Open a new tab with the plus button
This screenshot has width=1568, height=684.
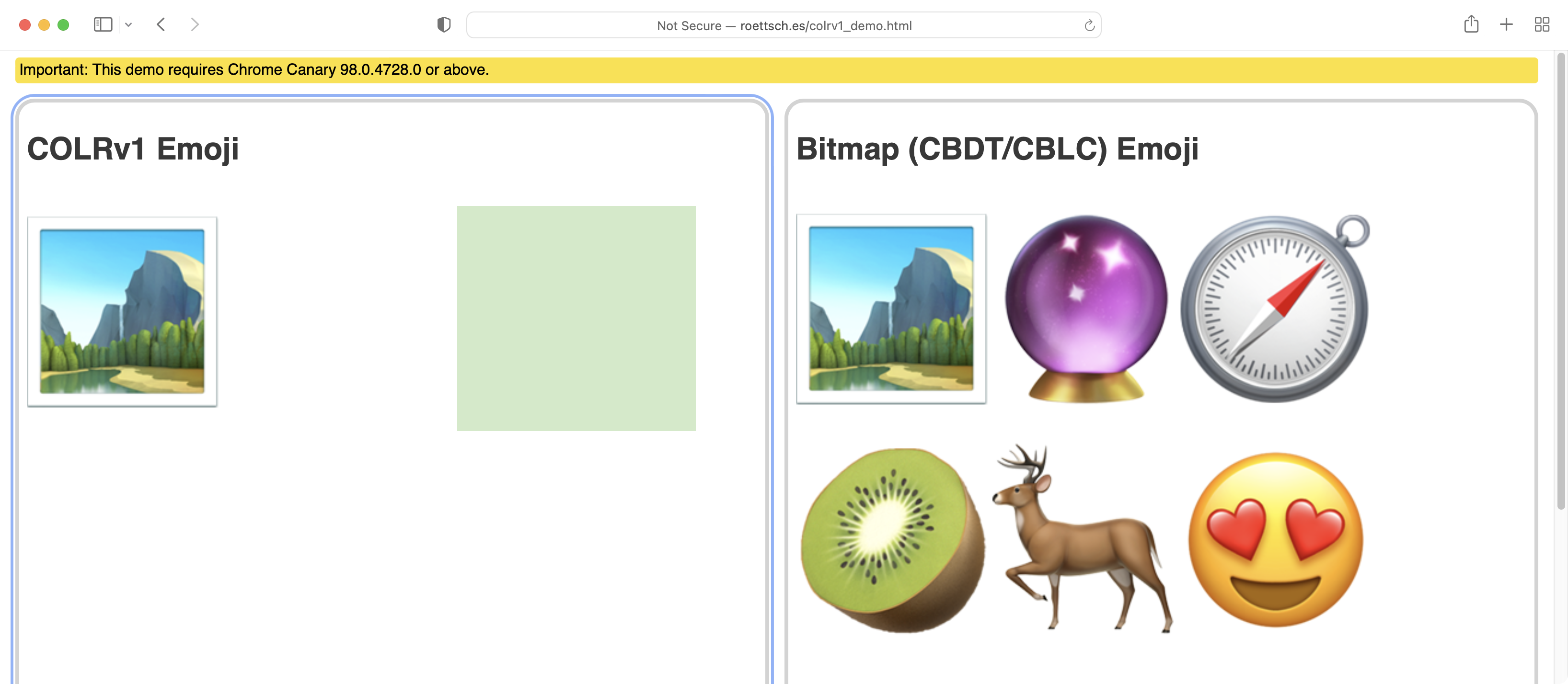coord(1507,24)
